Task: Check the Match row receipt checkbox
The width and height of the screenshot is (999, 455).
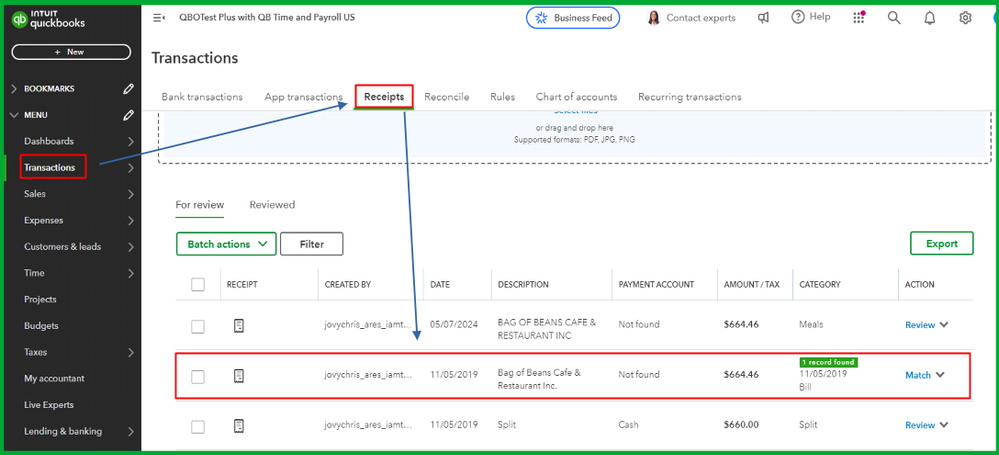Action: (x=198, y=377)
